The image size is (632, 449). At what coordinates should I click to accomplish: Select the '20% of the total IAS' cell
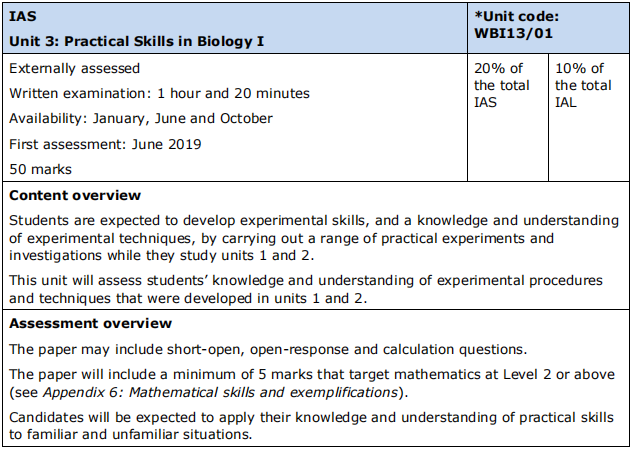click(x=508, y=117)
